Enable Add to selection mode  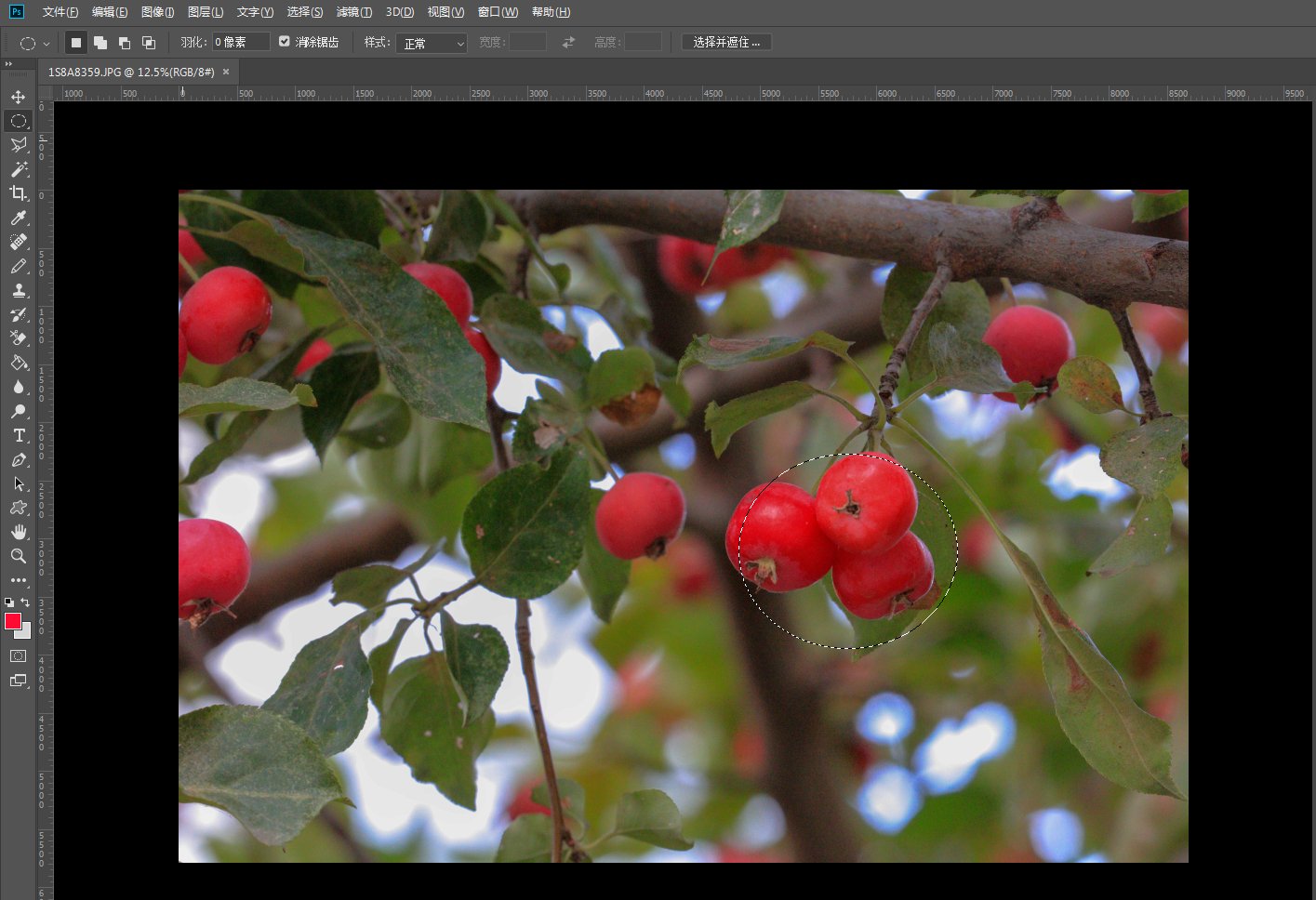tap(100, 43)
